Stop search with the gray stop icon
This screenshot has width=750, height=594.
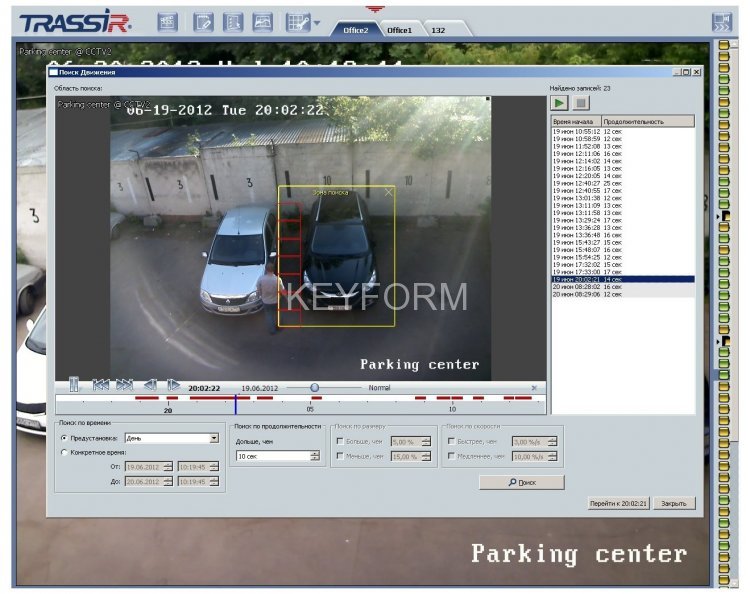581,103
